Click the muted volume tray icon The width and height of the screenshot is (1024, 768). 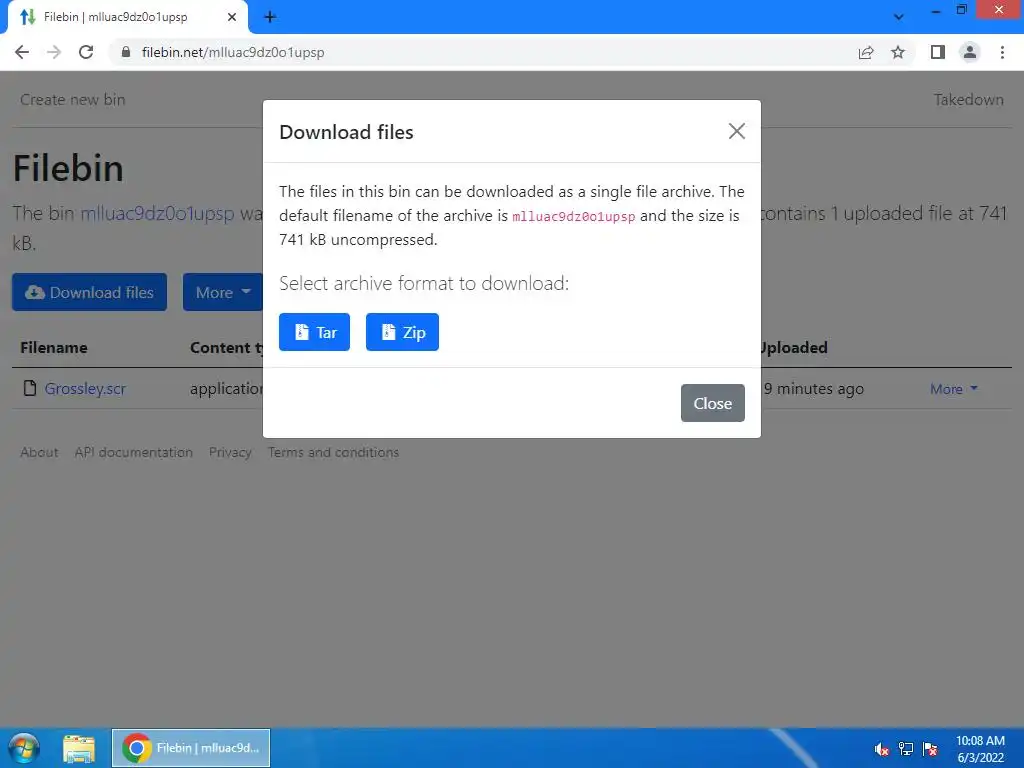(882, 749)
